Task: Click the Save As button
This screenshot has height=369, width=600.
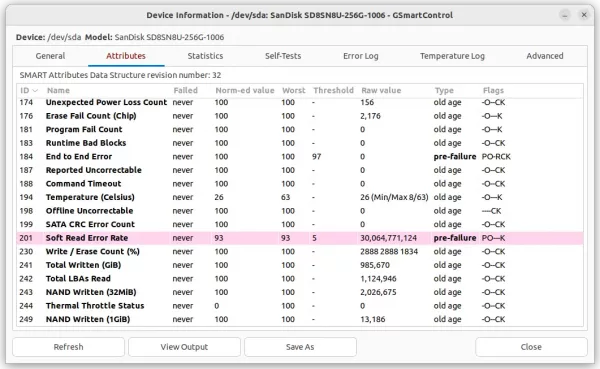Action: (x=300, y=347)
